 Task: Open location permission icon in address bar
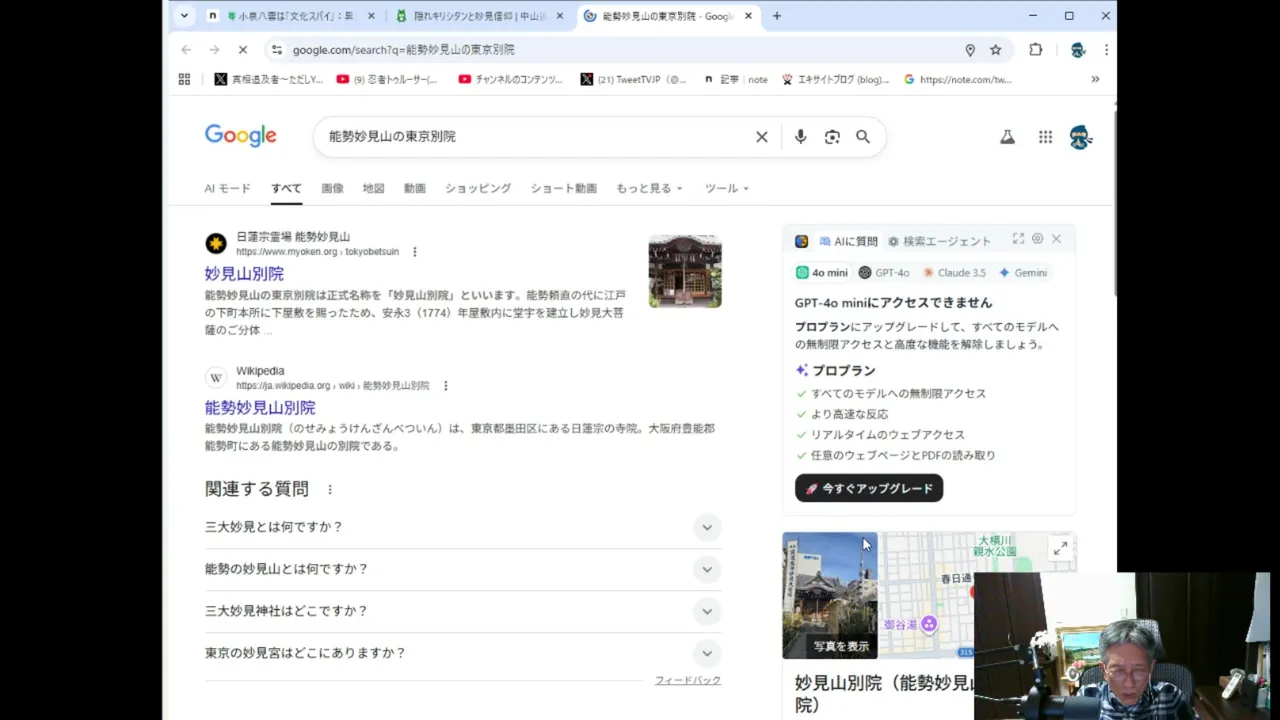coord(970,50)
